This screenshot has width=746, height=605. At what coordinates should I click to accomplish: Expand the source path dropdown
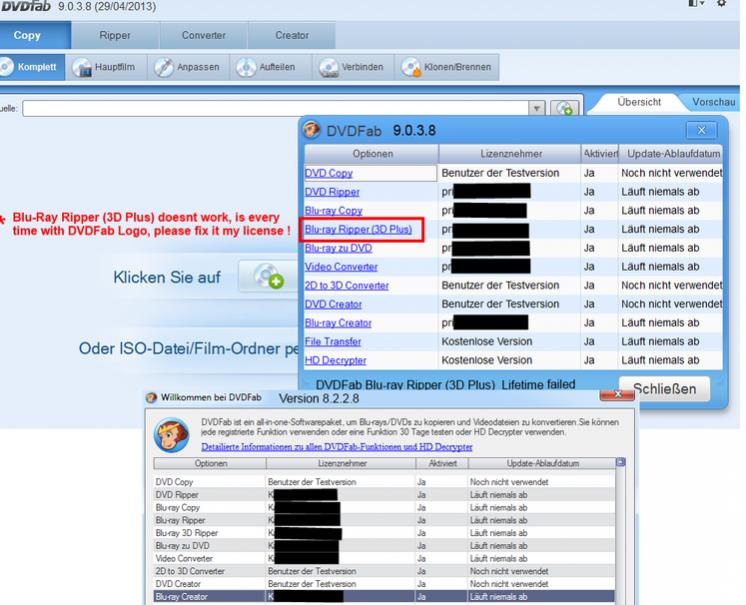click(x=537, y=108)
